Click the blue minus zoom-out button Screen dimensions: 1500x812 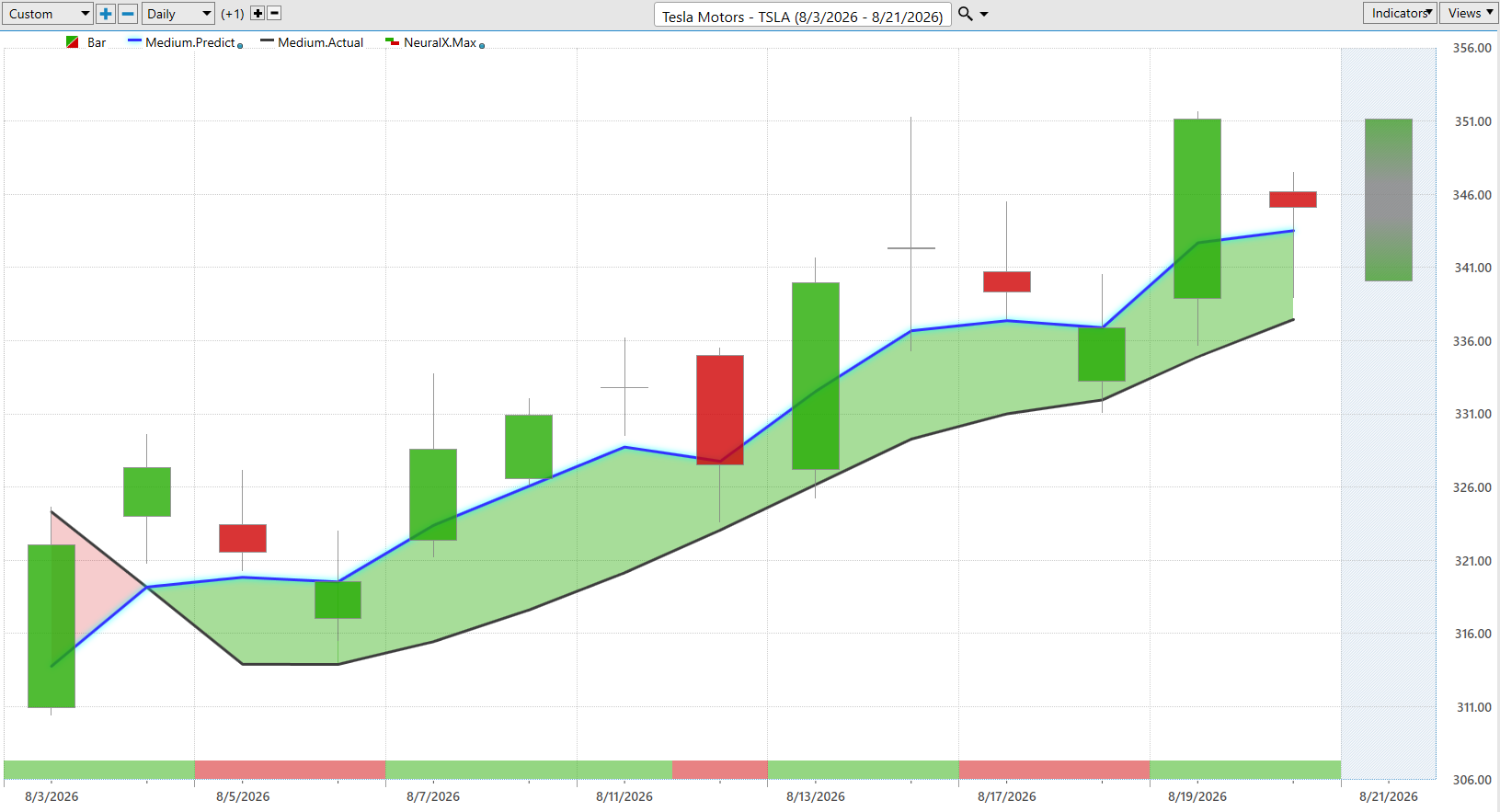[x=128, y=14]
